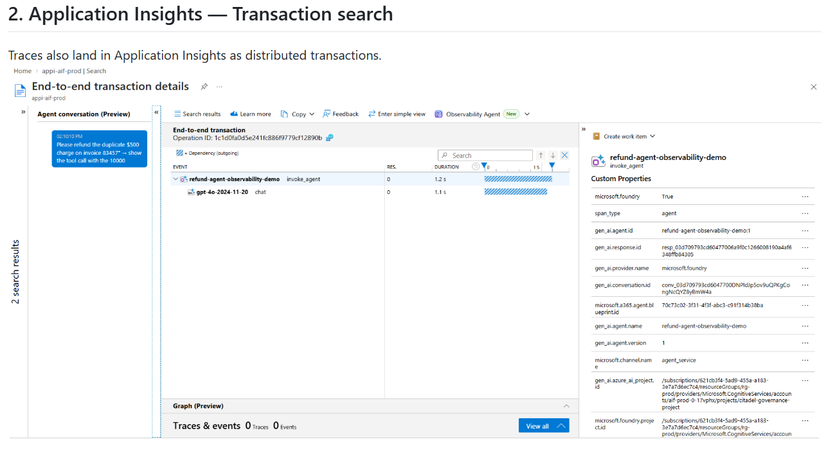This screenshot has height=451, width=826.
Task: Select the right duration filter handle
Action: [x=552, y=166]
